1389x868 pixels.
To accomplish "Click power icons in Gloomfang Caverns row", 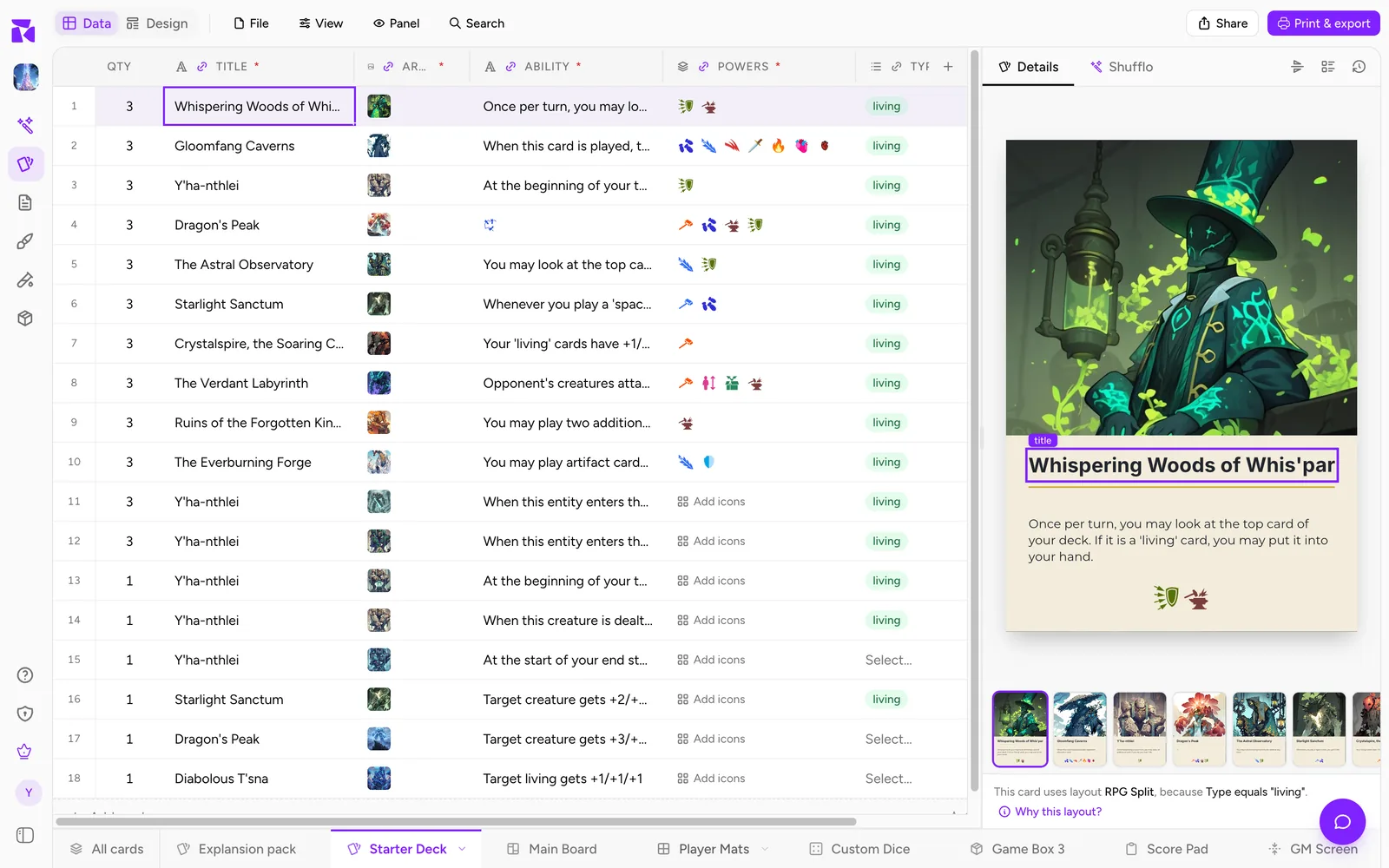I will point(754,146).
